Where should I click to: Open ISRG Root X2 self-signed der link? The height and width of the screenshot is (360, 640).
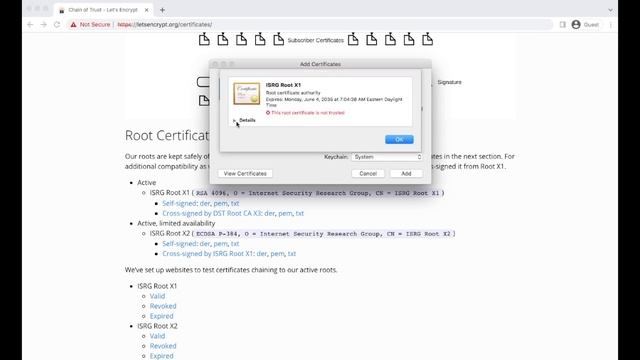tap(205, 244)
